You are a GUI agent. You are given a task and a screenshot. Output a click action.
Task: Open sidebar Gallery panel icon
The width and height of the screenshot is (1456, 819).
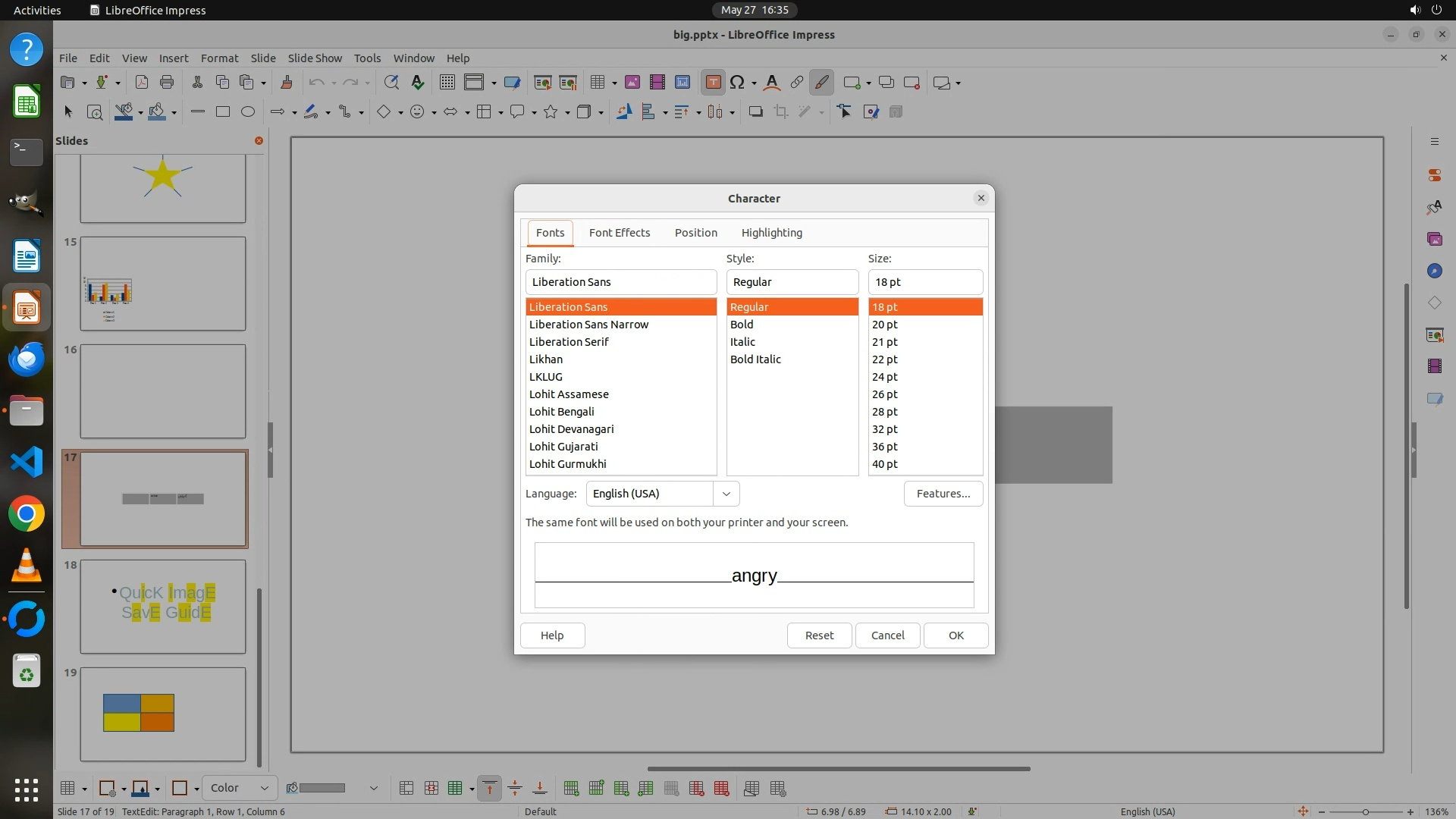(1434, 239)
